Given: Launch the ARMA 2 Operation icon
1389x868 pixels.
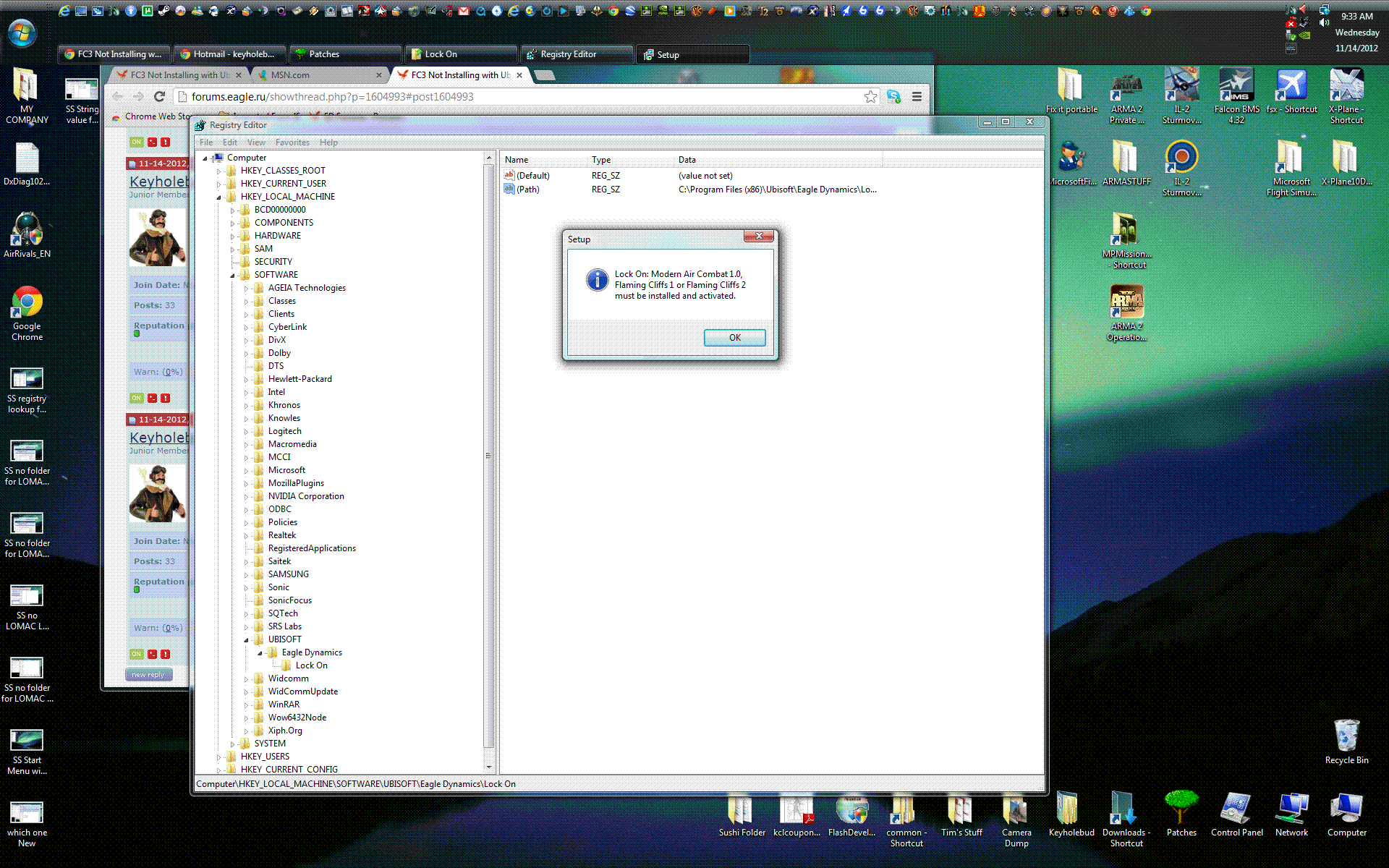Looking at the screenshot, I should click(x=1126, y=312).
